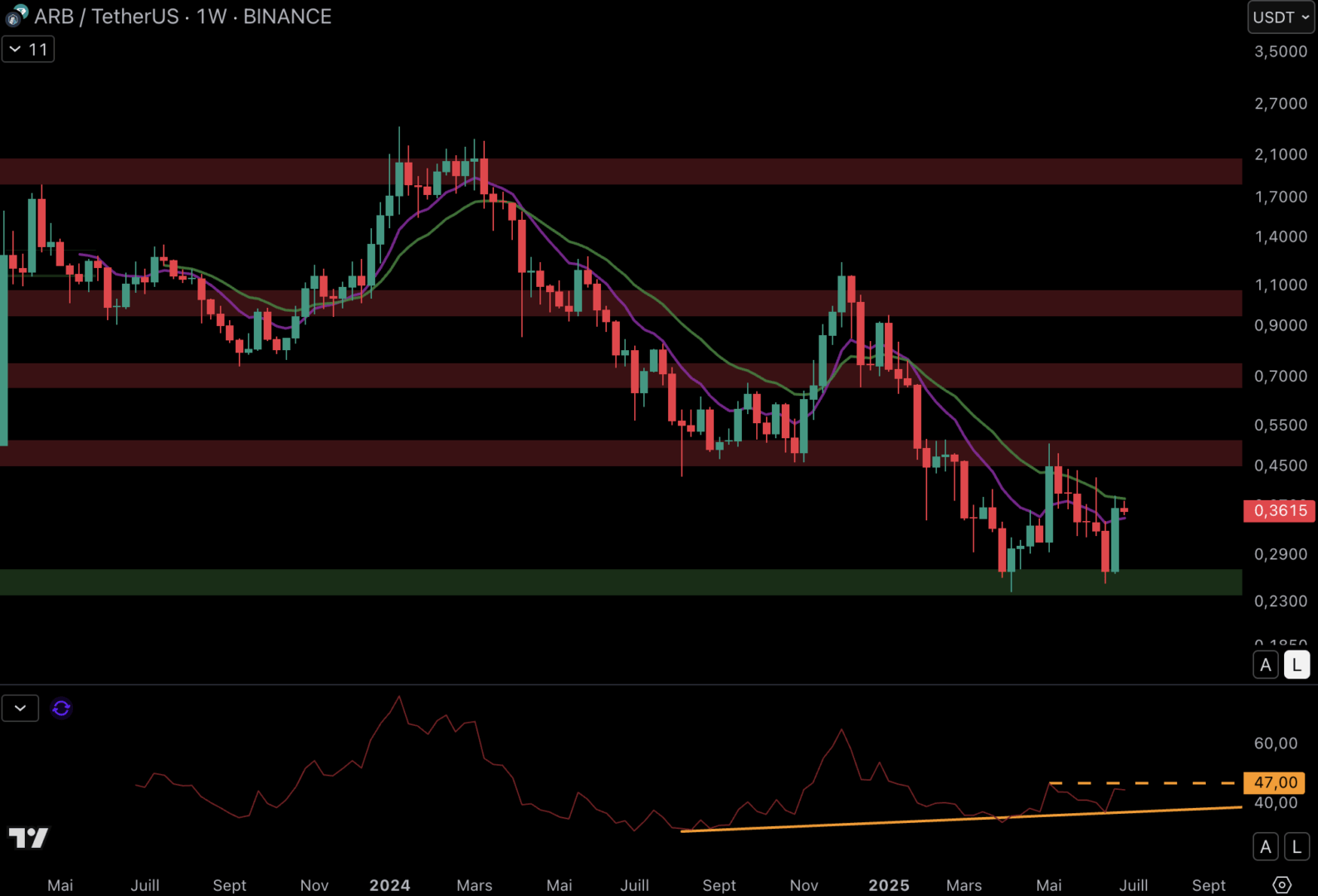Toggle log scale 'L' on RSI pane

(x=1296, y=846)
